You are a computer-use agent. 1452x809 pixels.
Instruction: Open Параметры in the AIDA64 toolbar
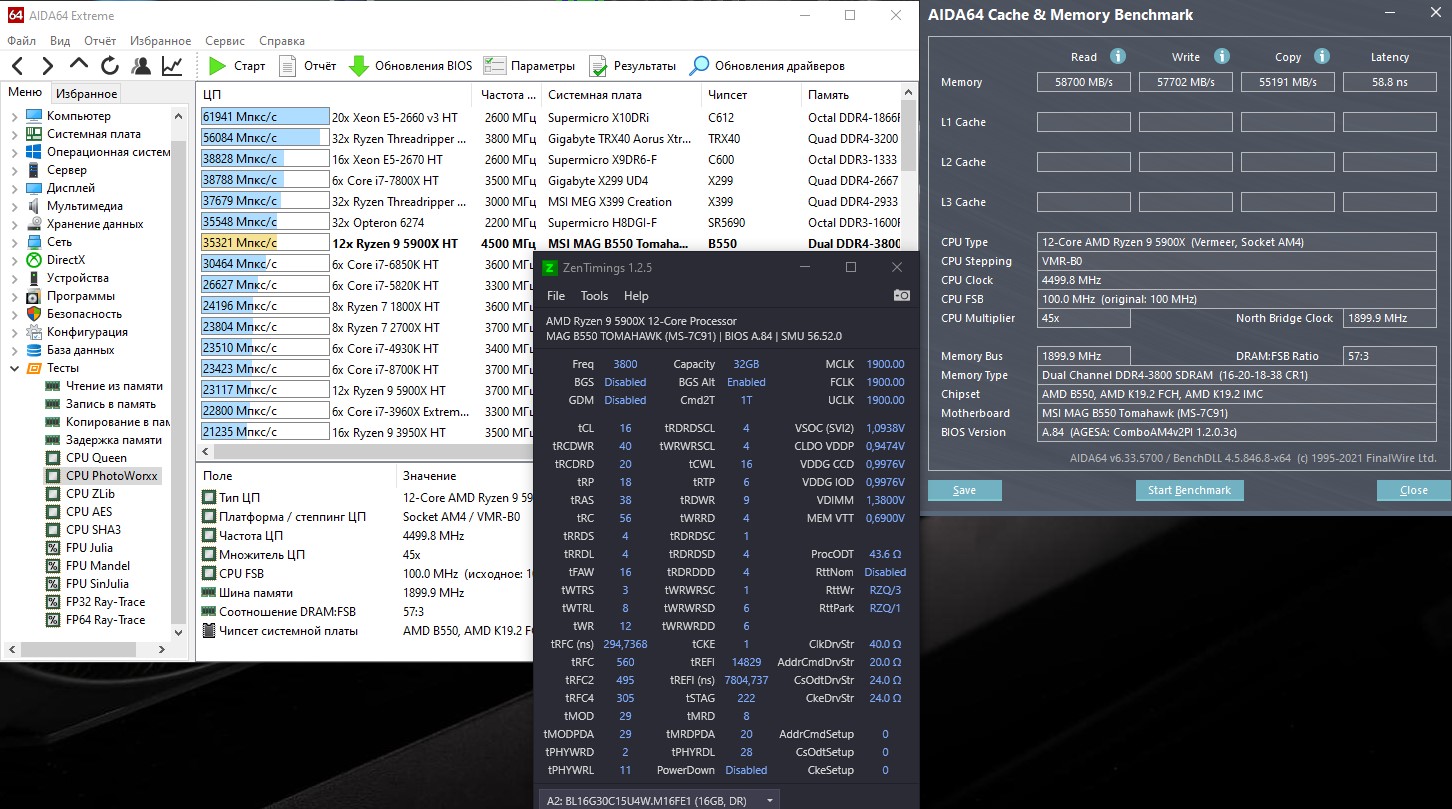pyautogui.click(x=529, y=66)
